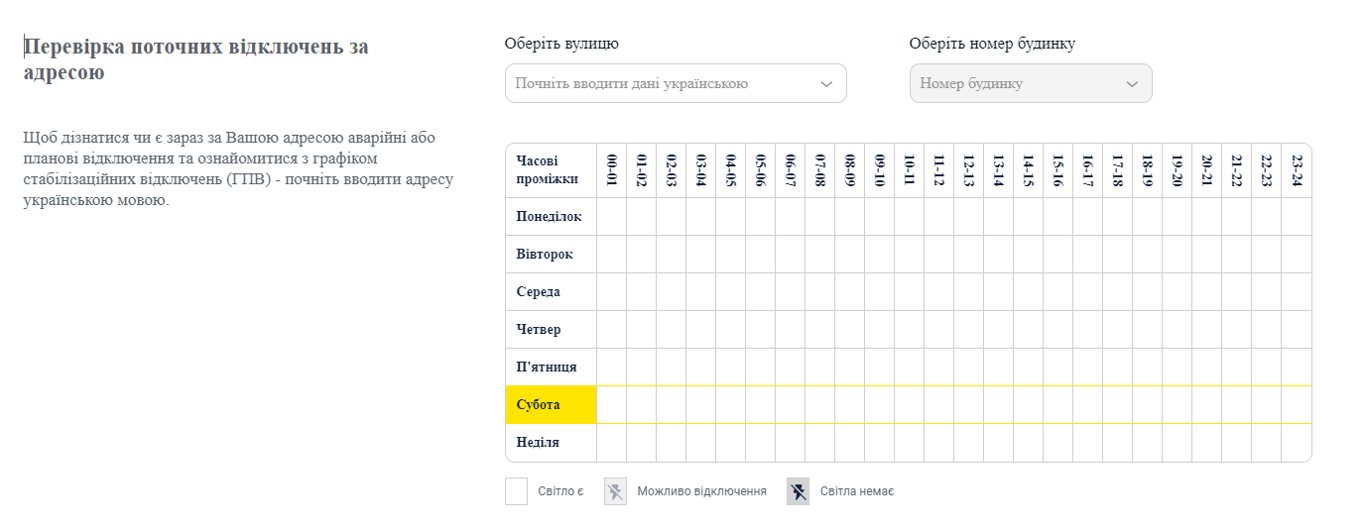
Task: Click the 'Можливо відключення' legend label
Action: pyautogui.click(x=701, y=492)
